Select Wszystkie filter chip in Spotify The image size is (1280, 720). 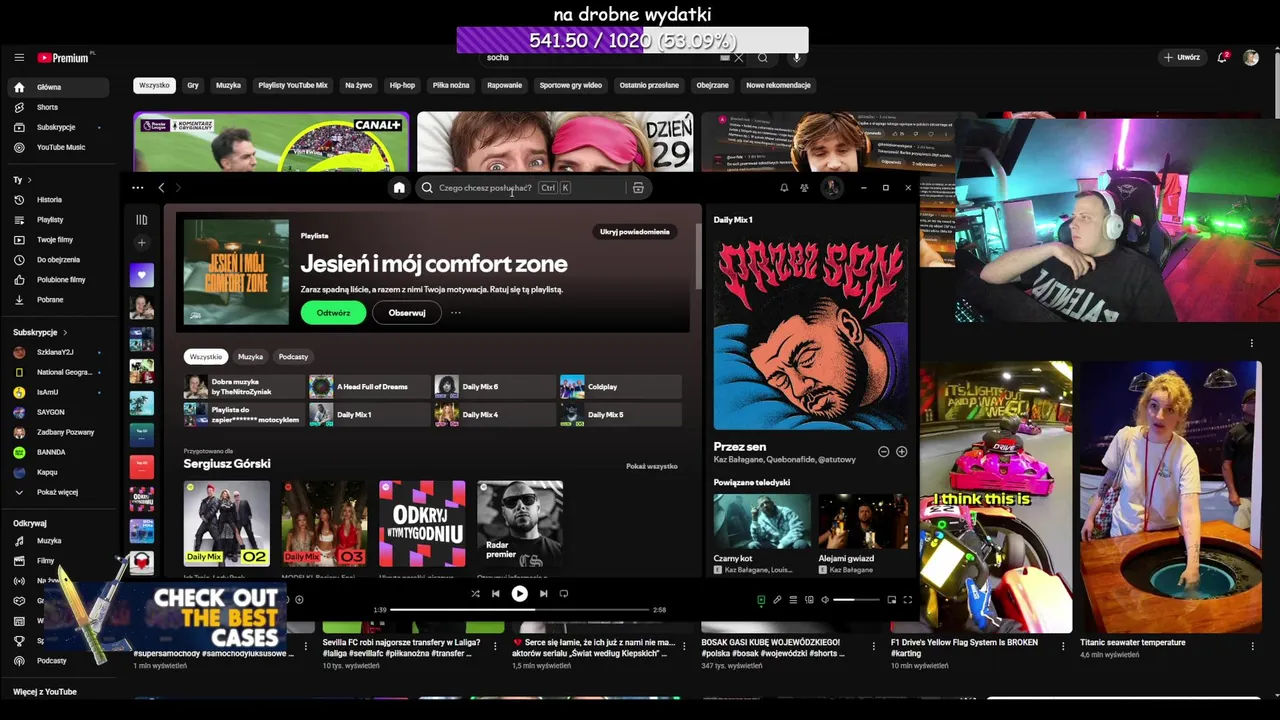pos(206,357)
